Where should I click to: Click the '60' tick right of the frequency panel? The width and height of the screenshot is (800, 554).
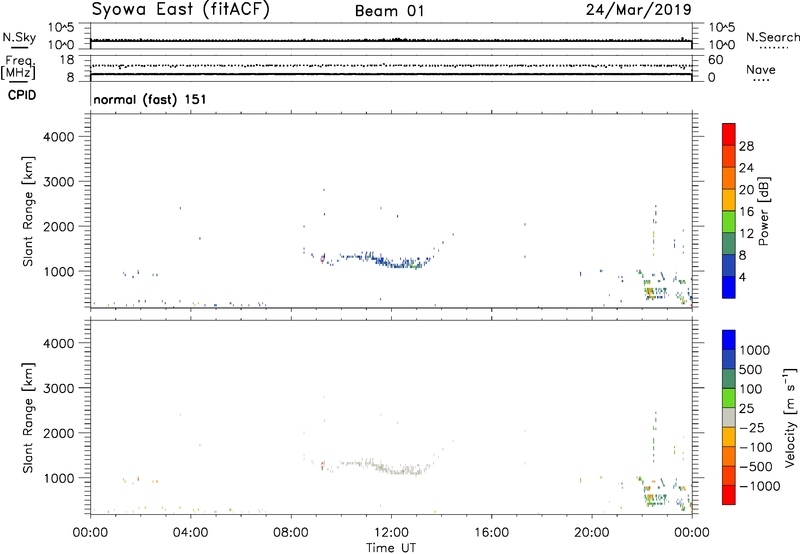click(715, 60)
